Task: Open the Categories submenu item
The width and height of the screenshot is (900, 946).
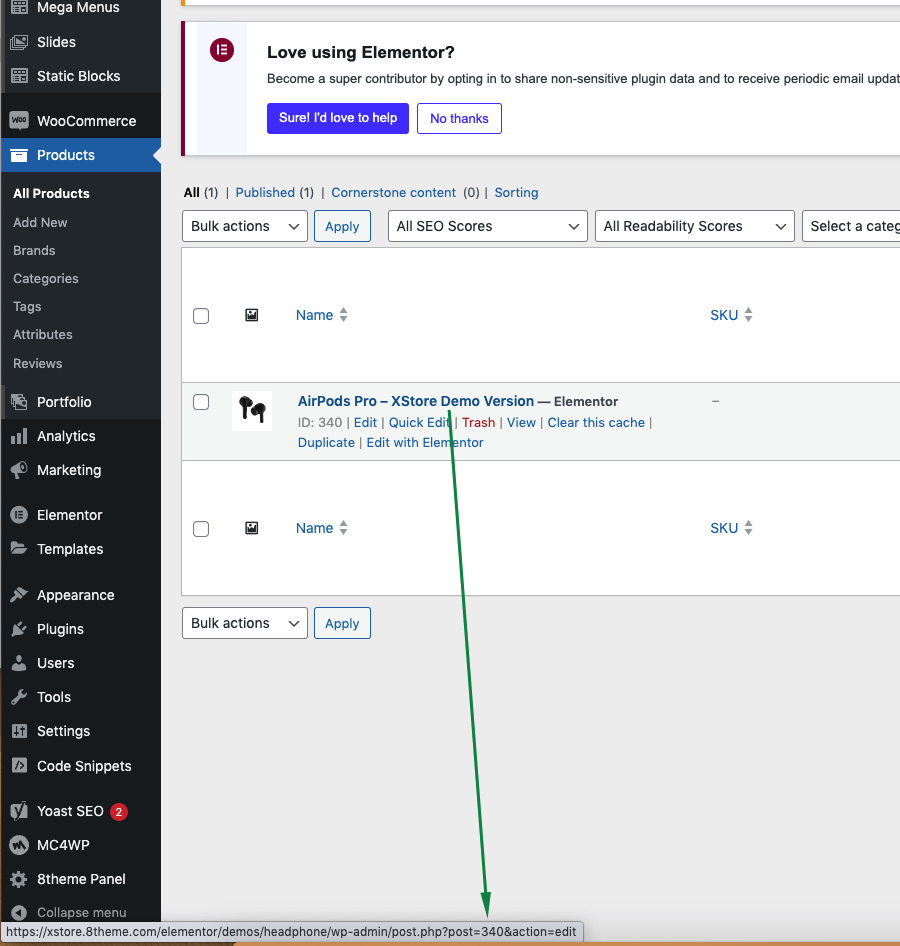Action: click(x=46, y=279)
